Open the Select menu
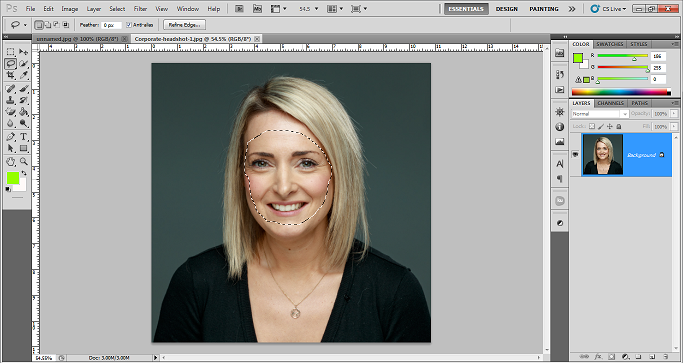This screenshot has width=683, height=363. pos(117,9)
